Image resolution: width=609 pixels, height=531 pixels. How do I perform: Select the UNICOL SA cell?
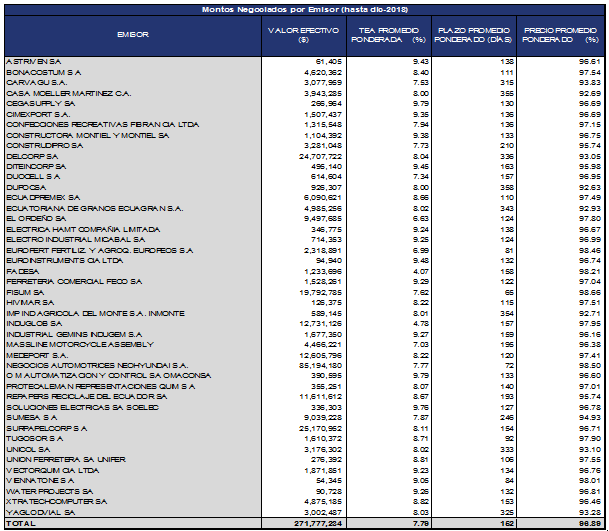click(x=28, y=450)
